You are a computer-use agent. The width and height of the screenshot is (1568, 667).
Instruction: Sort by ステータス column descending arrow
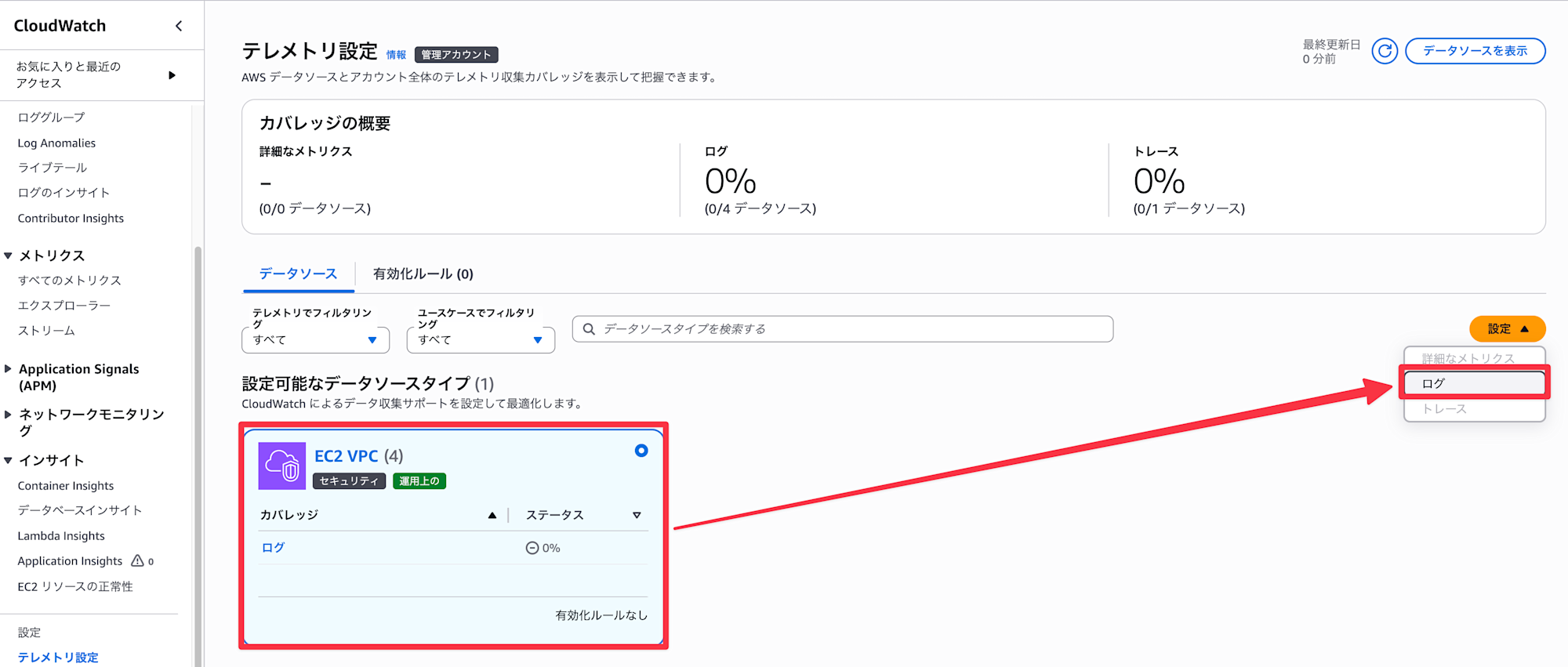(x=637, y=515)
